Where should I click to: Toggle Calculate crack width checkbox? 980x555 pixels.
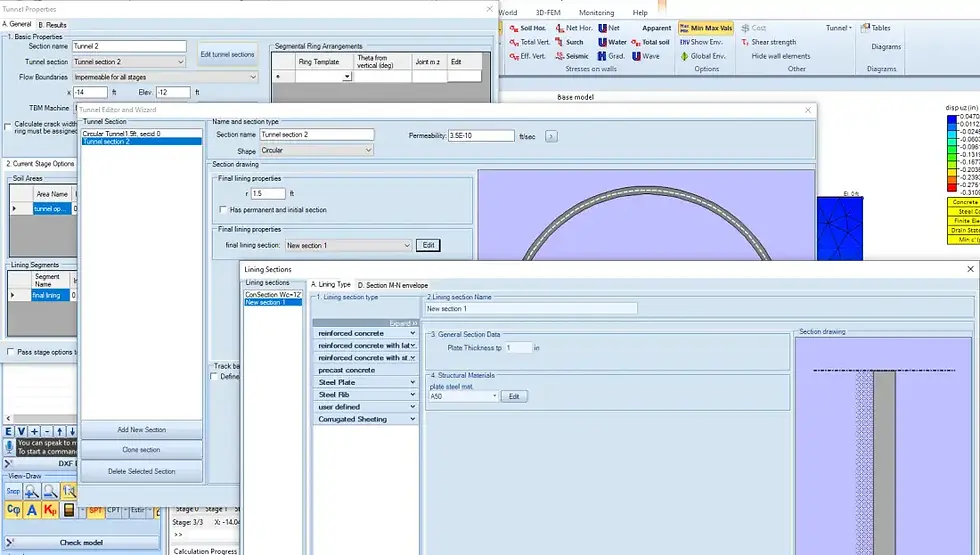click(x=8, y=127)
